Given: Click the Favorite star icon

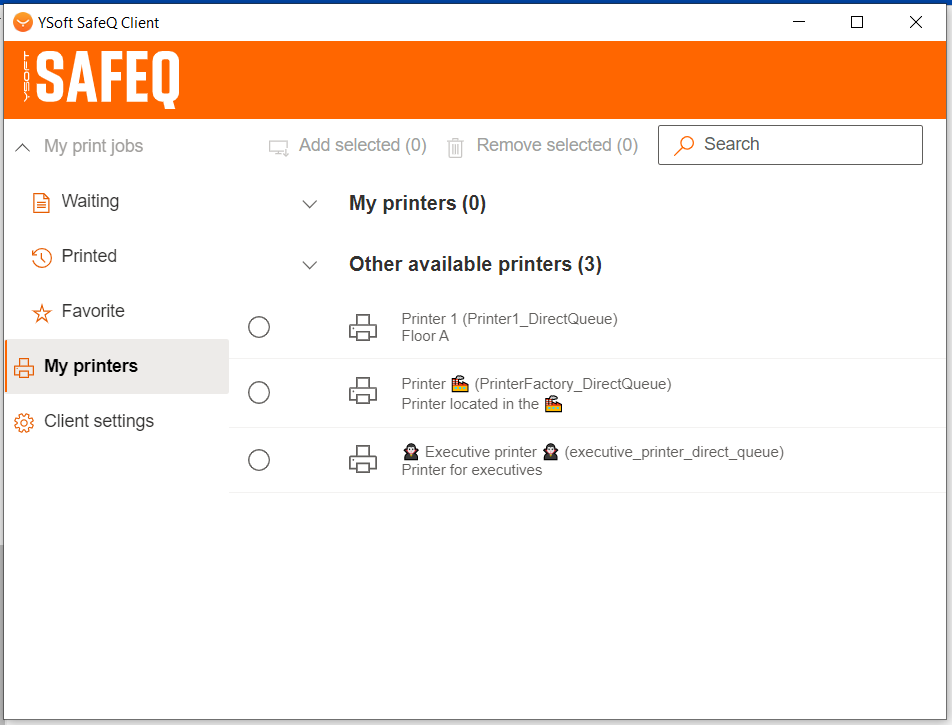Looking at the screenshot, I should click(x=41, y=313).
